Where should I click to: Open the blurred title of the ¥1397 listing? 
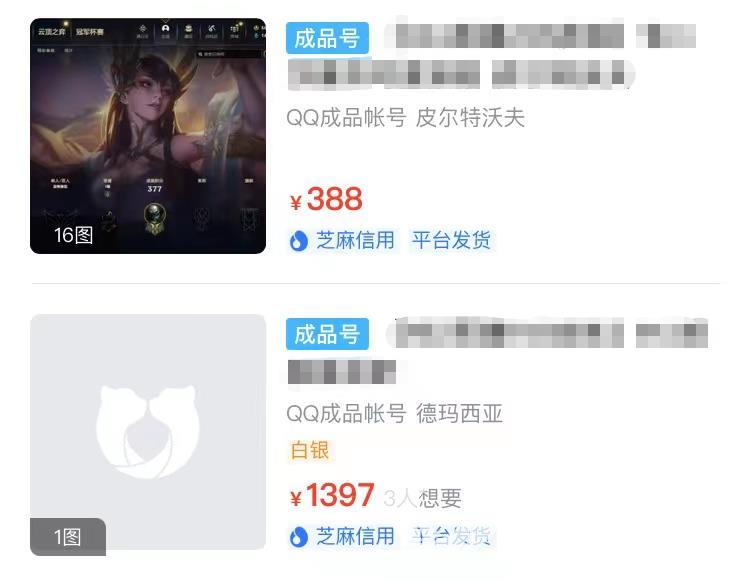click(497, 350)
